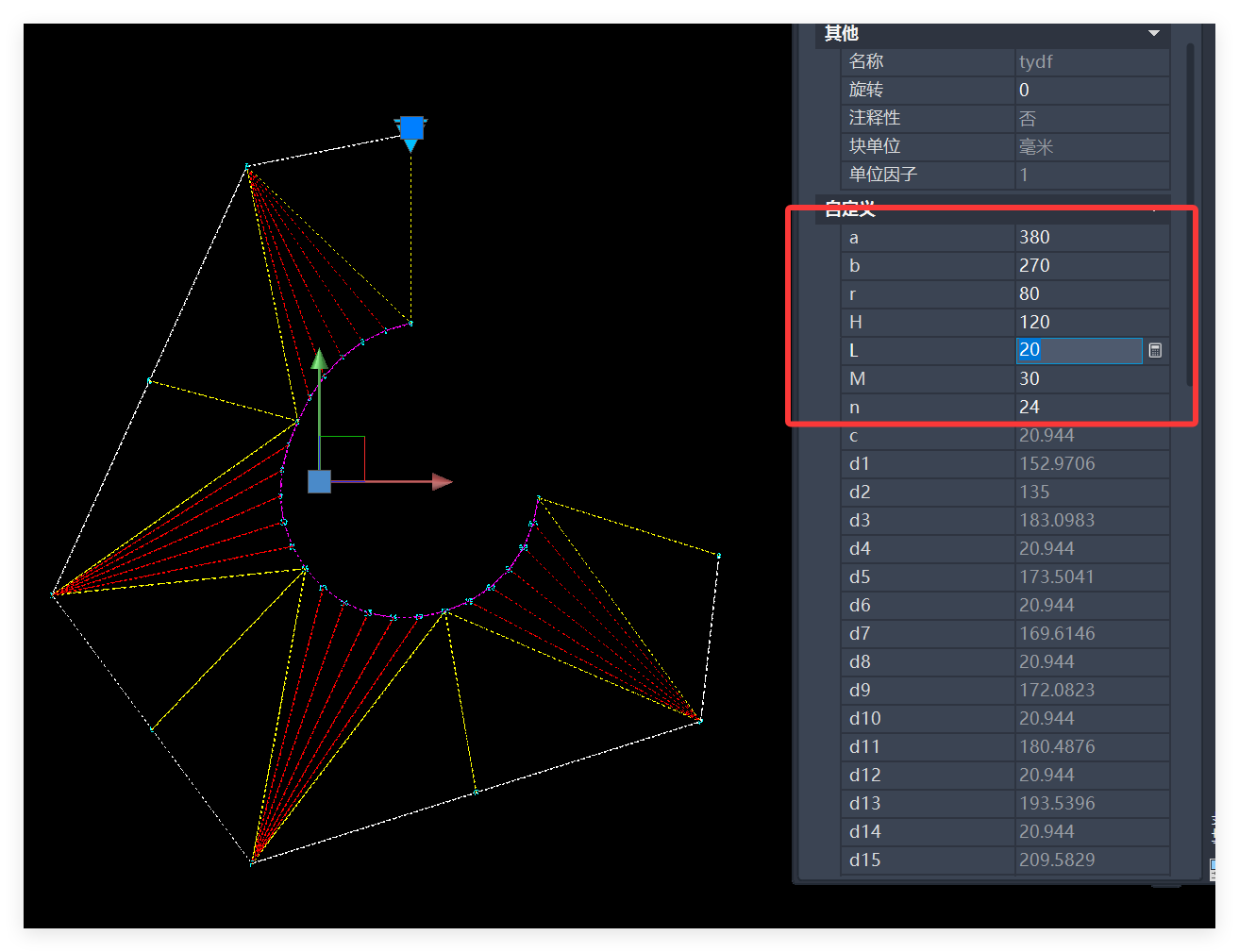Edit the L value field showing 20

tap(1079, 350)
